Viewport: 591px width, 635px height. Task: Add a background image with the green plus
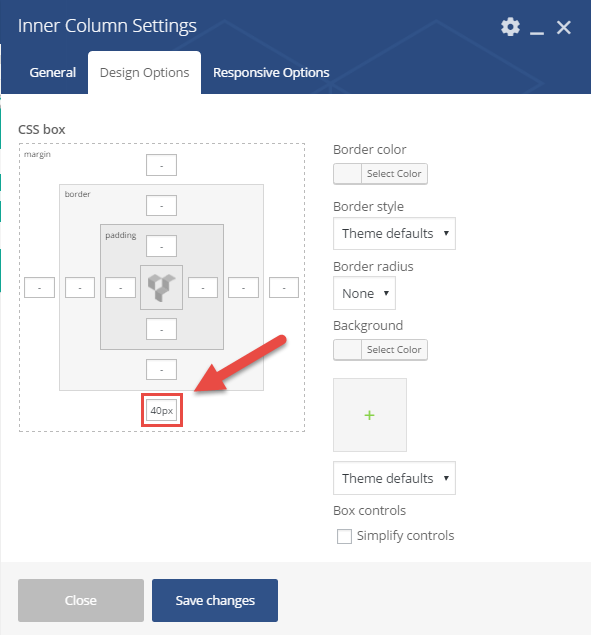click(369, 415)
